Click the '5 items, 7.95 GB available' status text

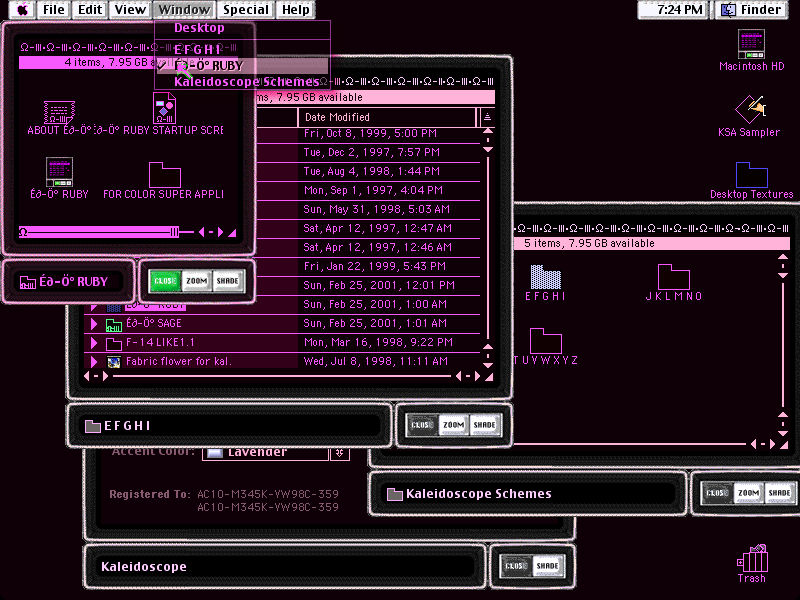[x=589, y=243]
